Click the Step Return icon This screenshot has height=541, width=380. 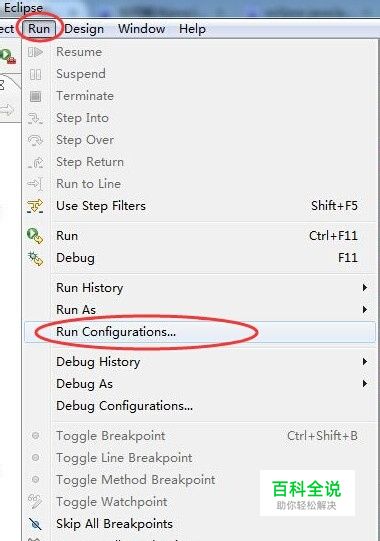pos(35,162)
